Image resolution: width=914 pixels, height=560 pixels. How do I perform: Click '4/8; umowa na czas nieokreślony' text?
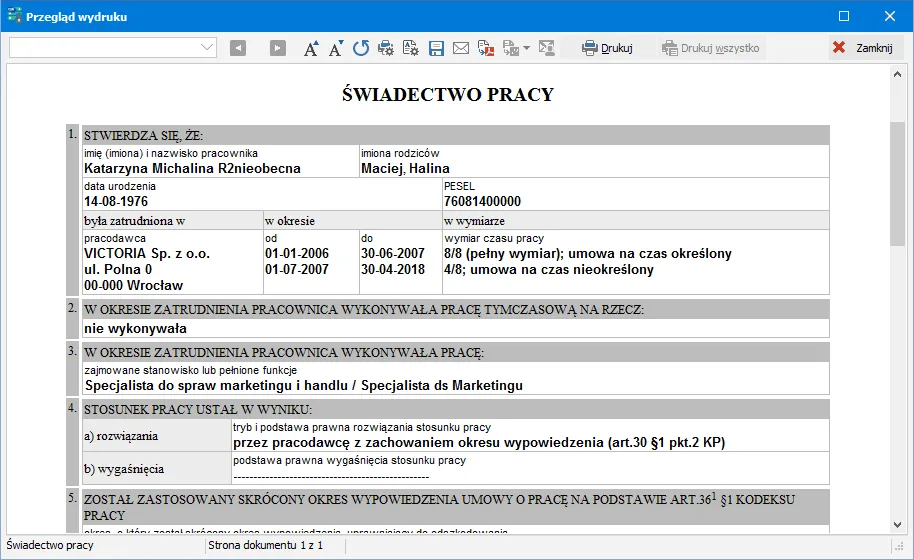tap(549, 270)
